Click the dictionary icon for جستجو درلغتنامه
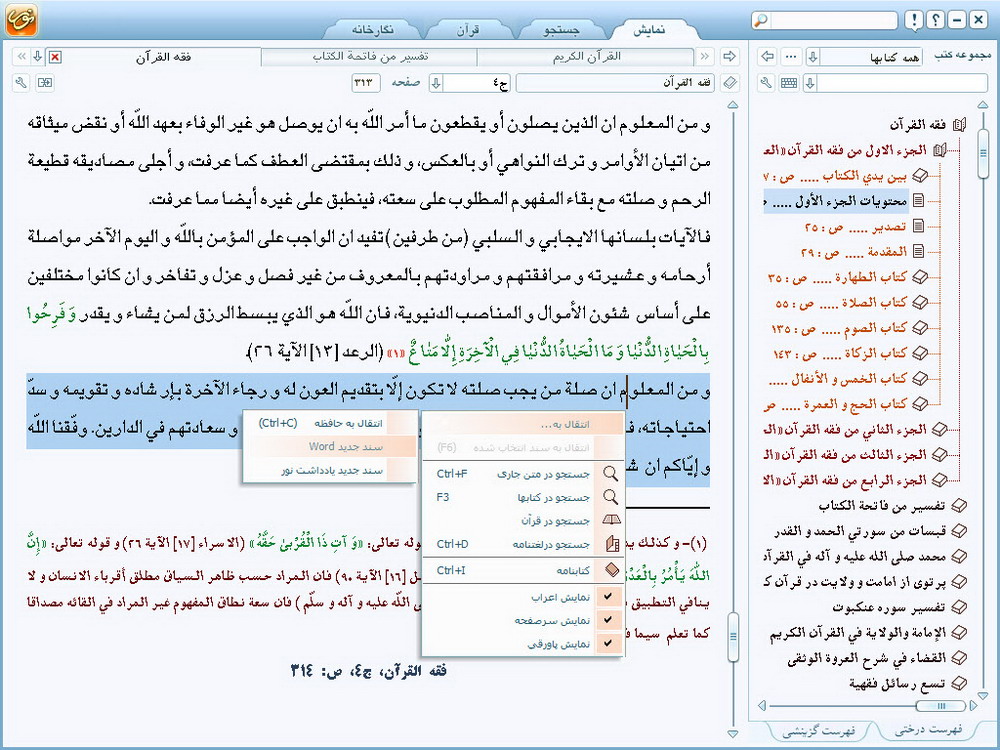 pyautogui.click(x=607, y=544)
